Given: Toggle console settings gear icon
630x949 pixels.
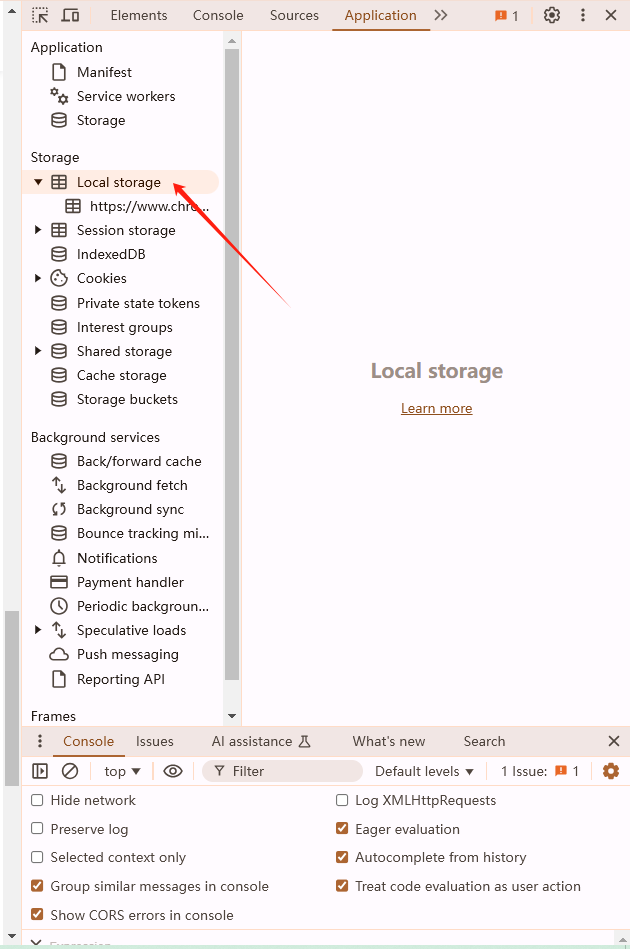Looking at the screenshot, I should tap(611, 771).
